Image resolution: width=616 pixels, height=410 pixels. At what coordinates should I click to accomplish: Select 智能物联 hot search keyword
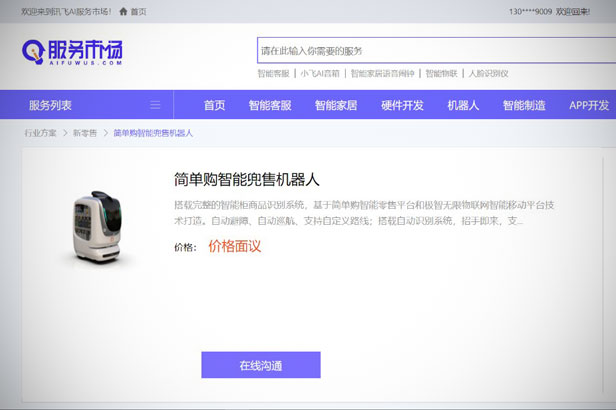point(442,73)
